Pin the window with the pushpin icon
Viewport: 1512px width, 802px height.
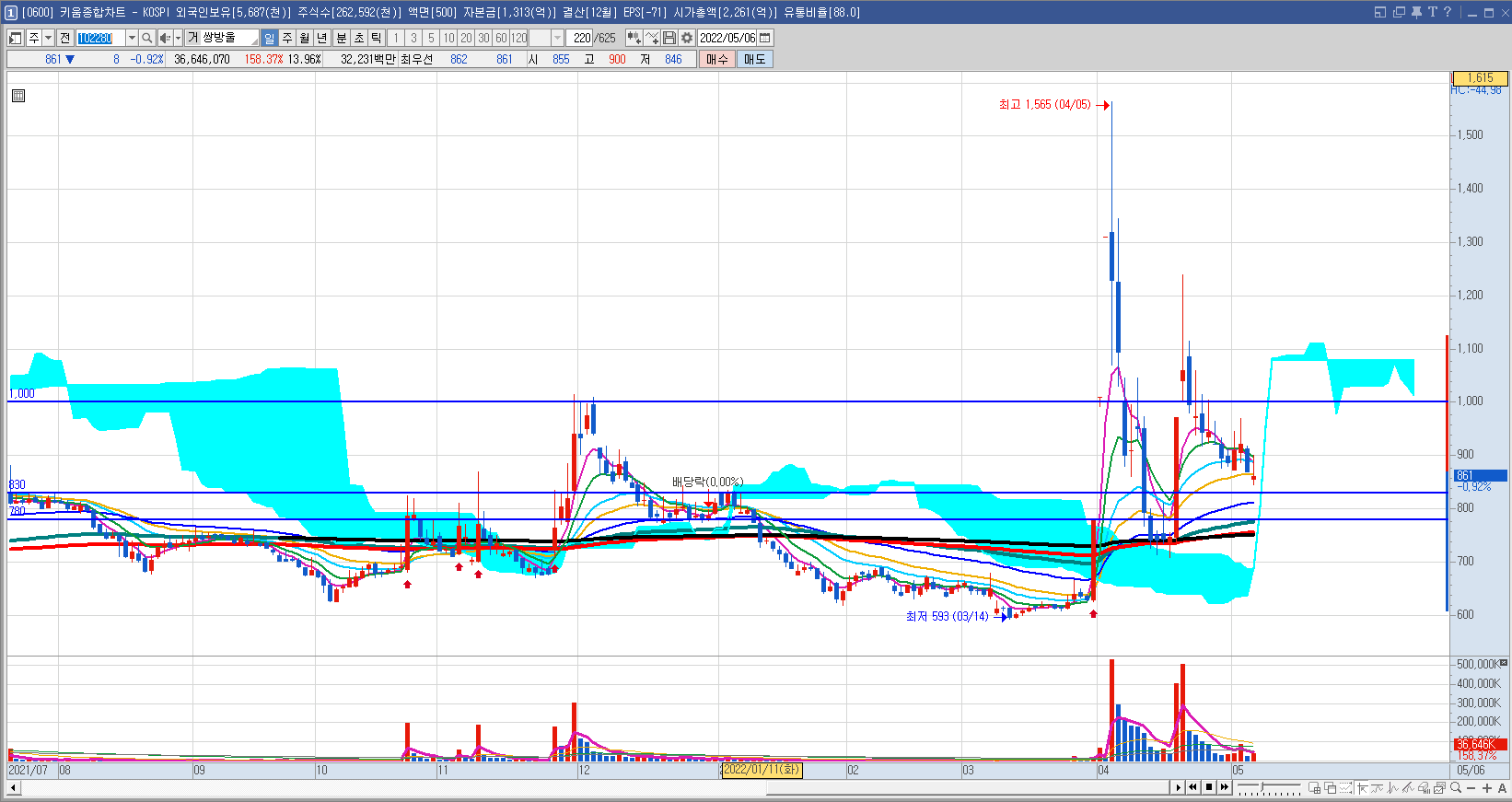click(x=1416, y=12)
